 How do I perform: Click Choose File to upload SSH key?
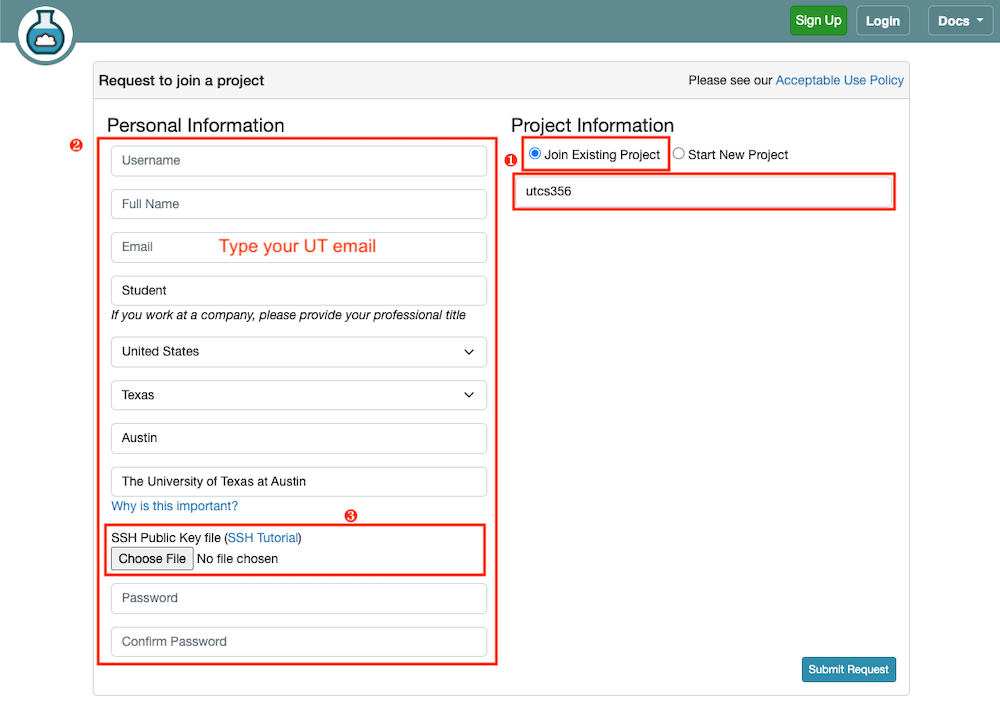coord(152,558)
